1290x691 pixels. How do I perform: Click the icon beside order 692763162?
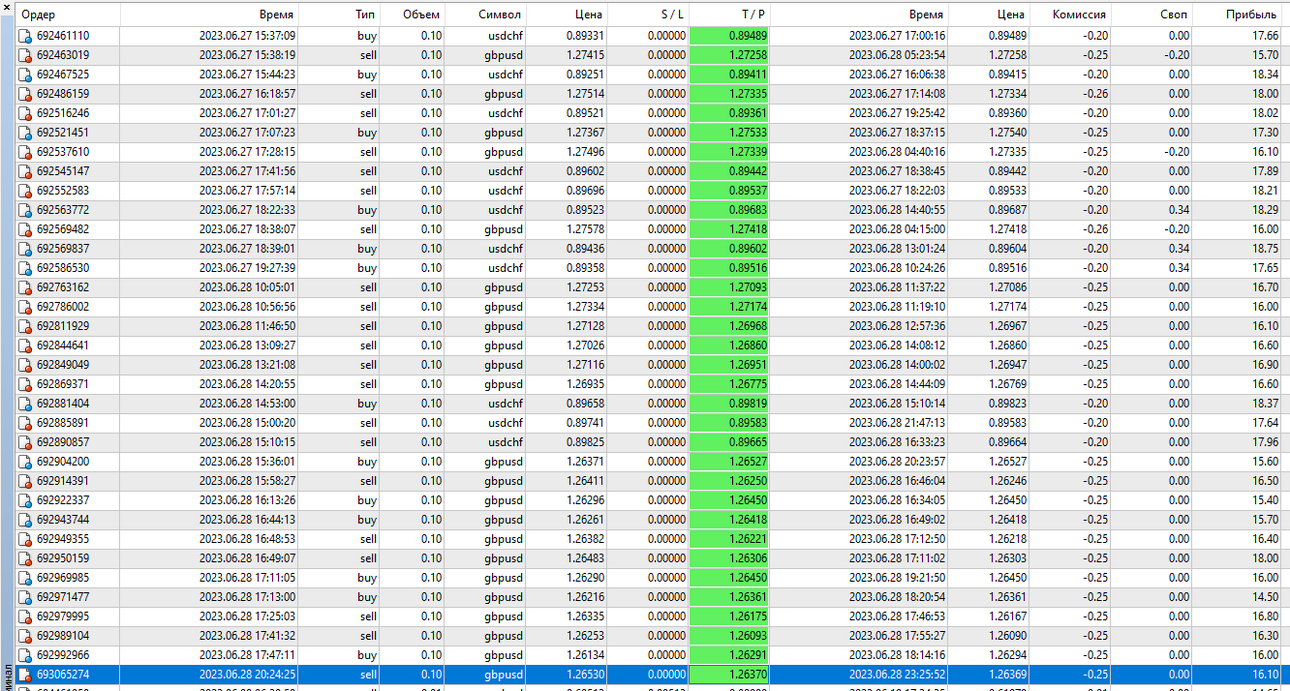click(x=25, y=287)
